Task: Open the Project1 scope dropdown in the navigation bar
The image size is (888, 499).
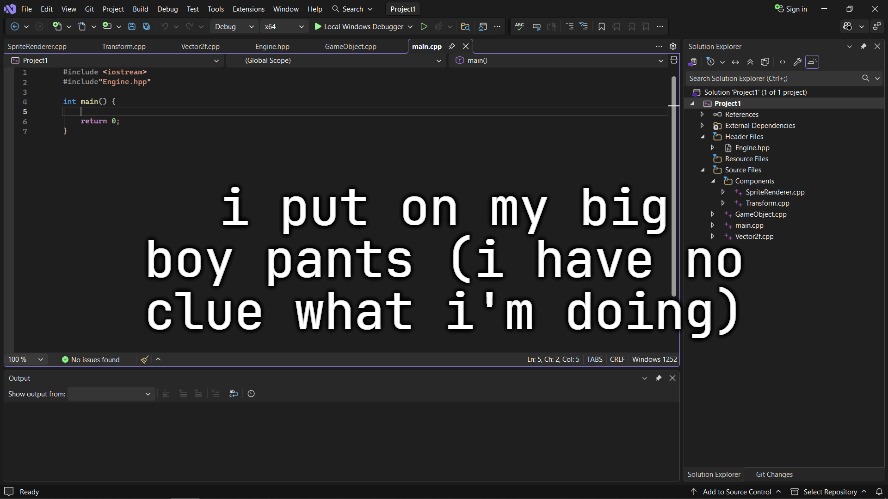Action: pyautogui.click(x=114, y=60)
